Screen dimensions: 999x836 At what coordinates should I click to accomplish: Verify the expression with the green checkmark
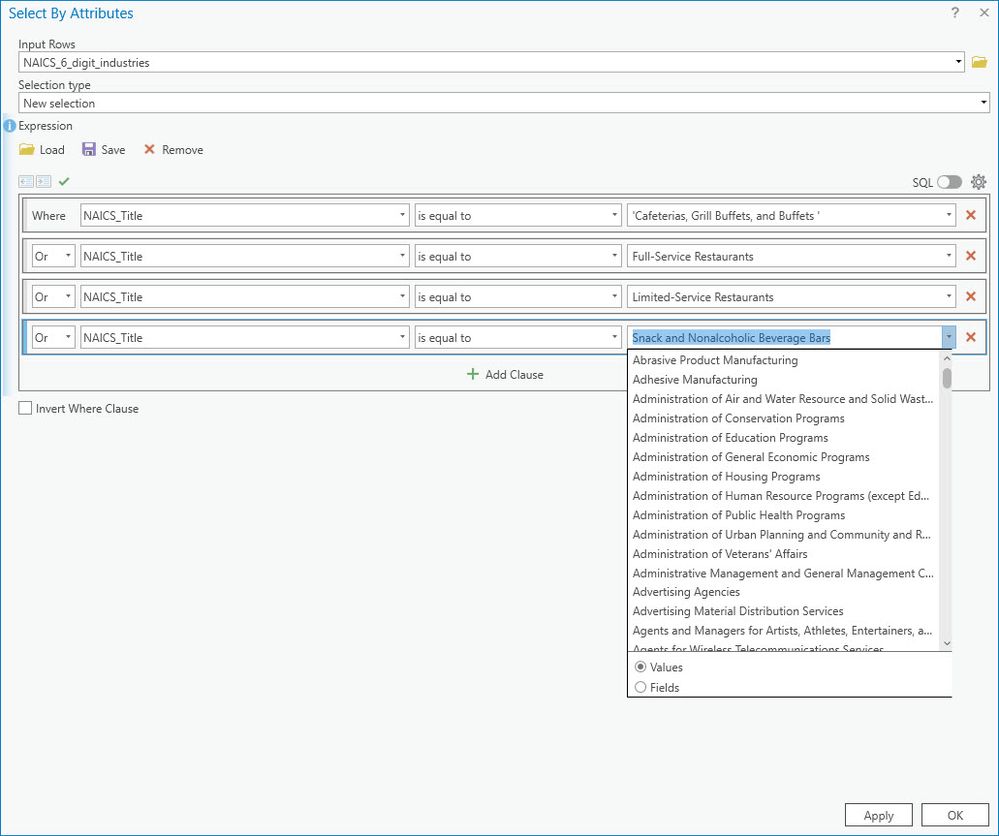tap(63, 182)
